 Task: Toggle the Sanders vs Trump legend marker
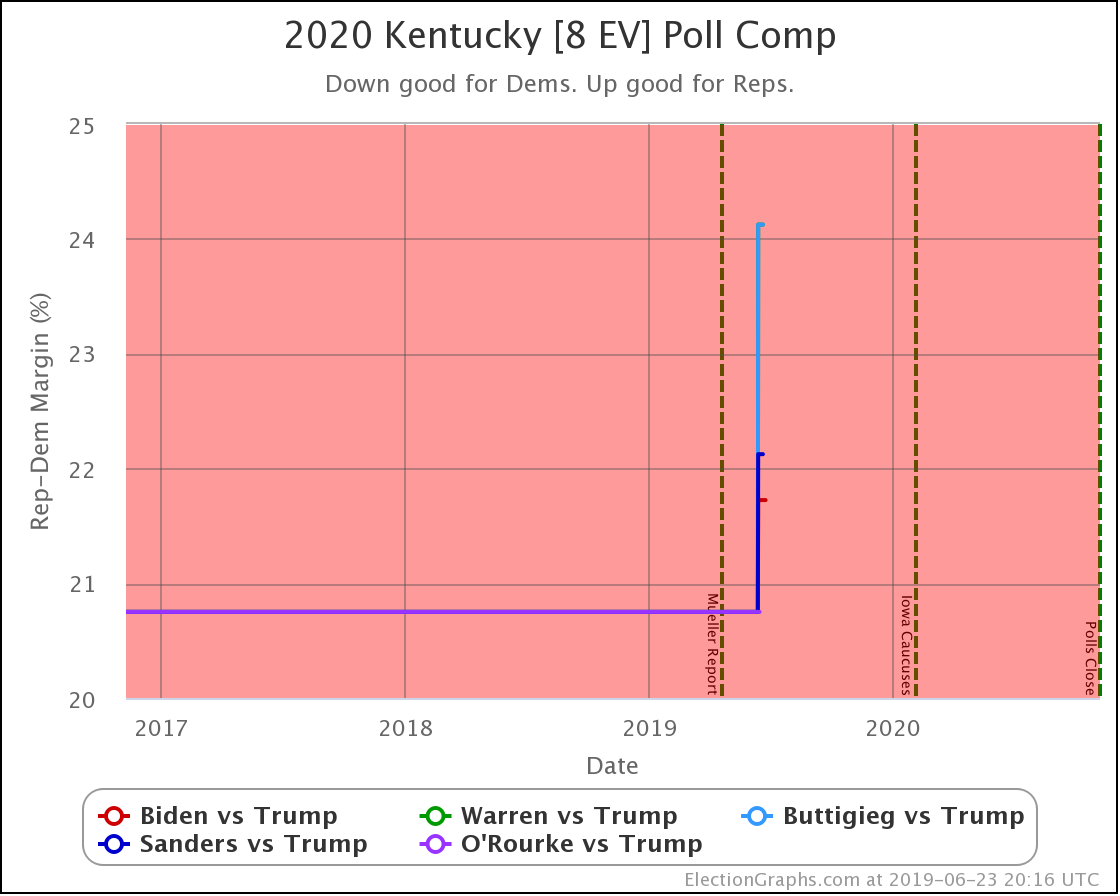114,844
